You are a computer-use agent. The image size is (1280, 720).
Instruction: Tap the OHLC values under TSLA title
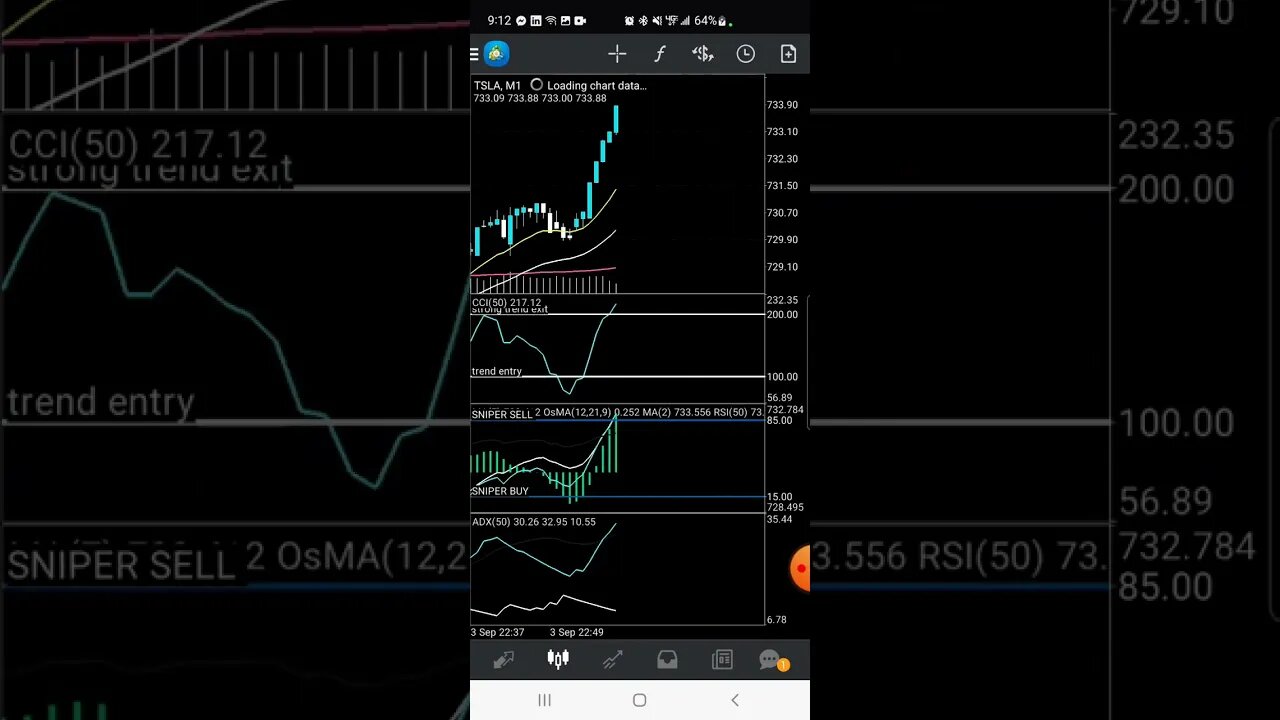pyautogui.click(x=540, y=98)
